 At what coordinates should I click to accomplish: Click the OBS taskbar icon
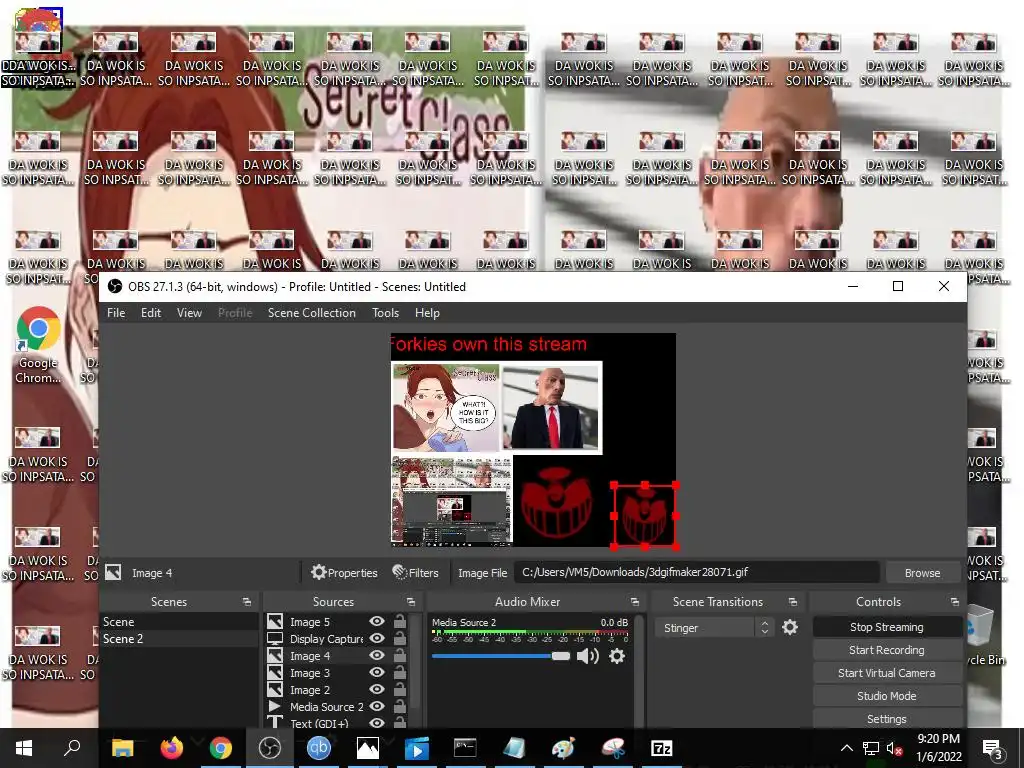[x=270, y=748]
